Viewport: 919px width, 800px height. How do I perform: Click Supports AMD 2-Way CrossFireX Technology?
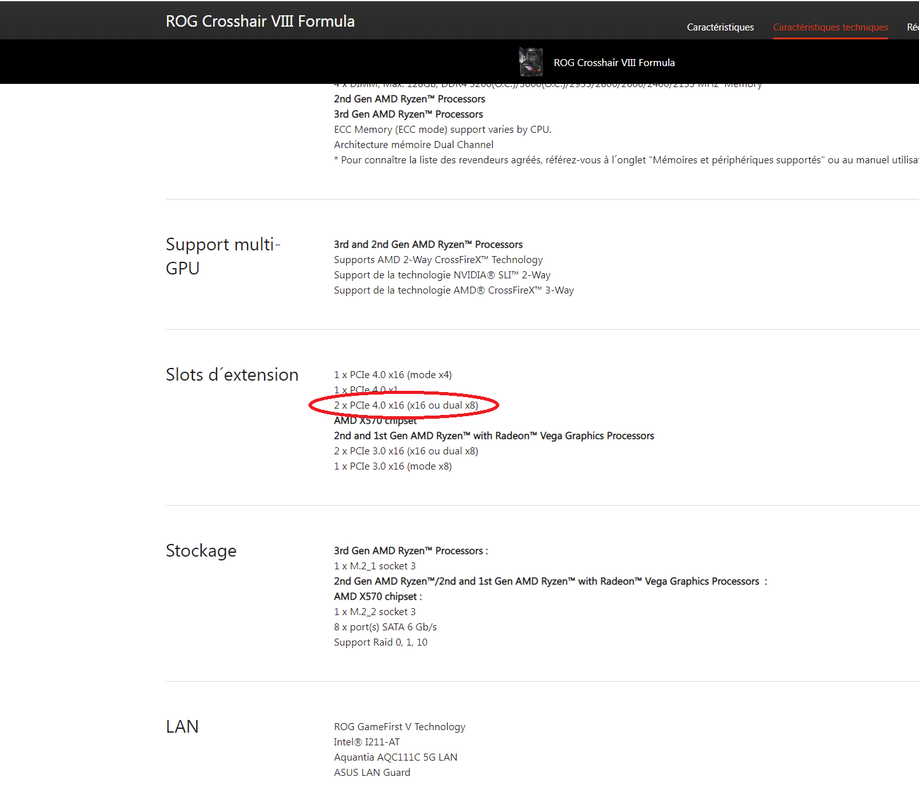tap(438, 260)
